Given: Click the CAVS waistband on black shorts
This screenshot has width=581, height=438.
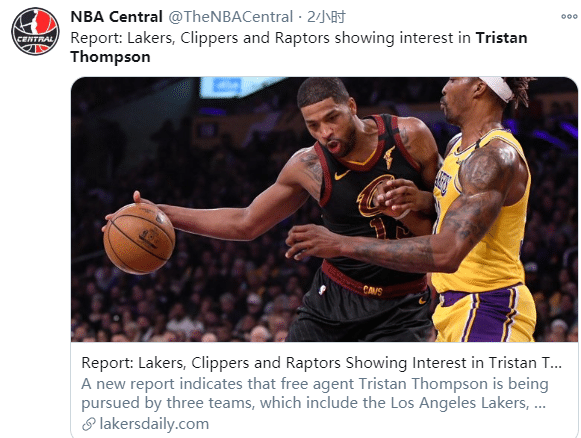Looking at the screenshot, I should pos(374,282).
